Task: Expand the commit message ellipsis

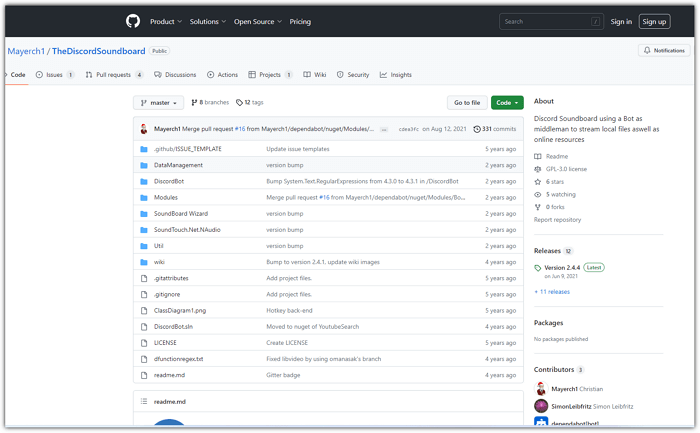Action: coord(384,129)
